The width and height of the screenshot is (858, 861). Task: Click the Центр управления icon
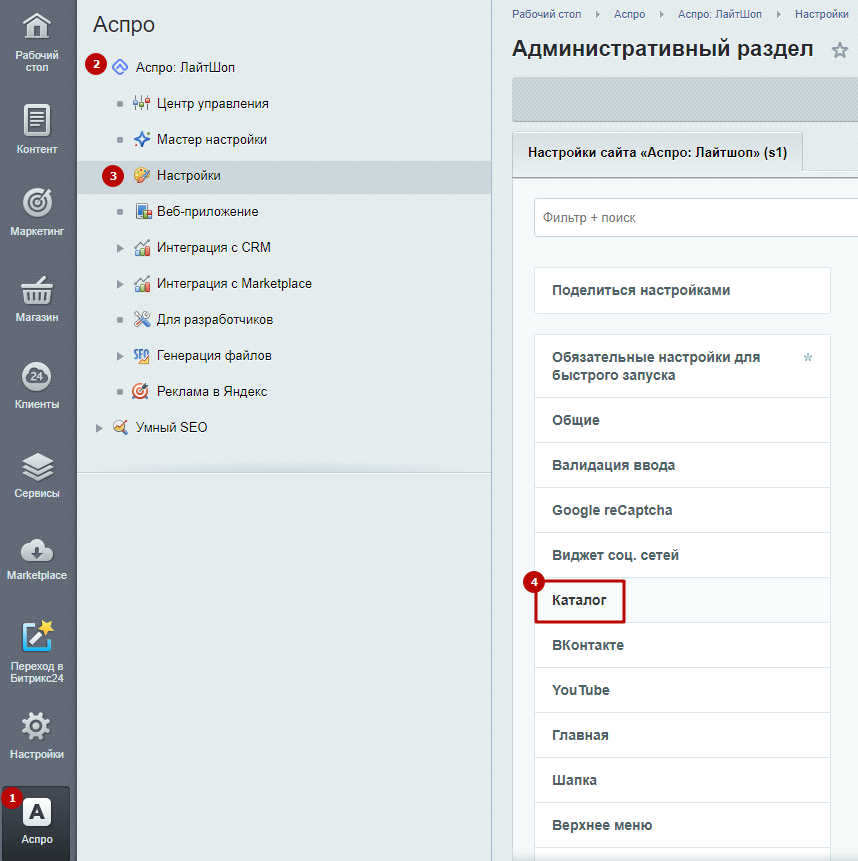pos(142,103)
